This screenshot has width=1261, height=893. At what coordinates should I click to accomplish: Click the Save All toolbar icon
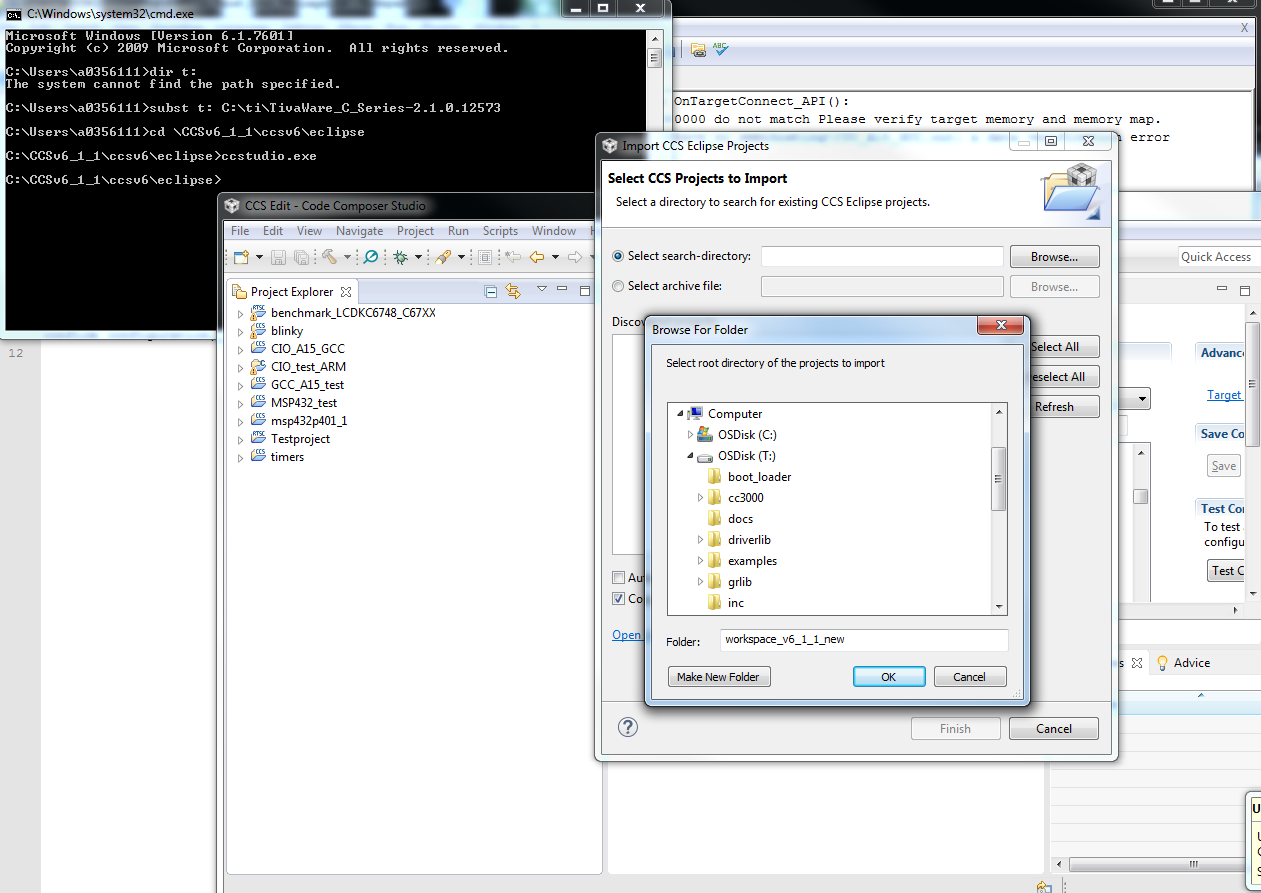click(x=301, y=257)
